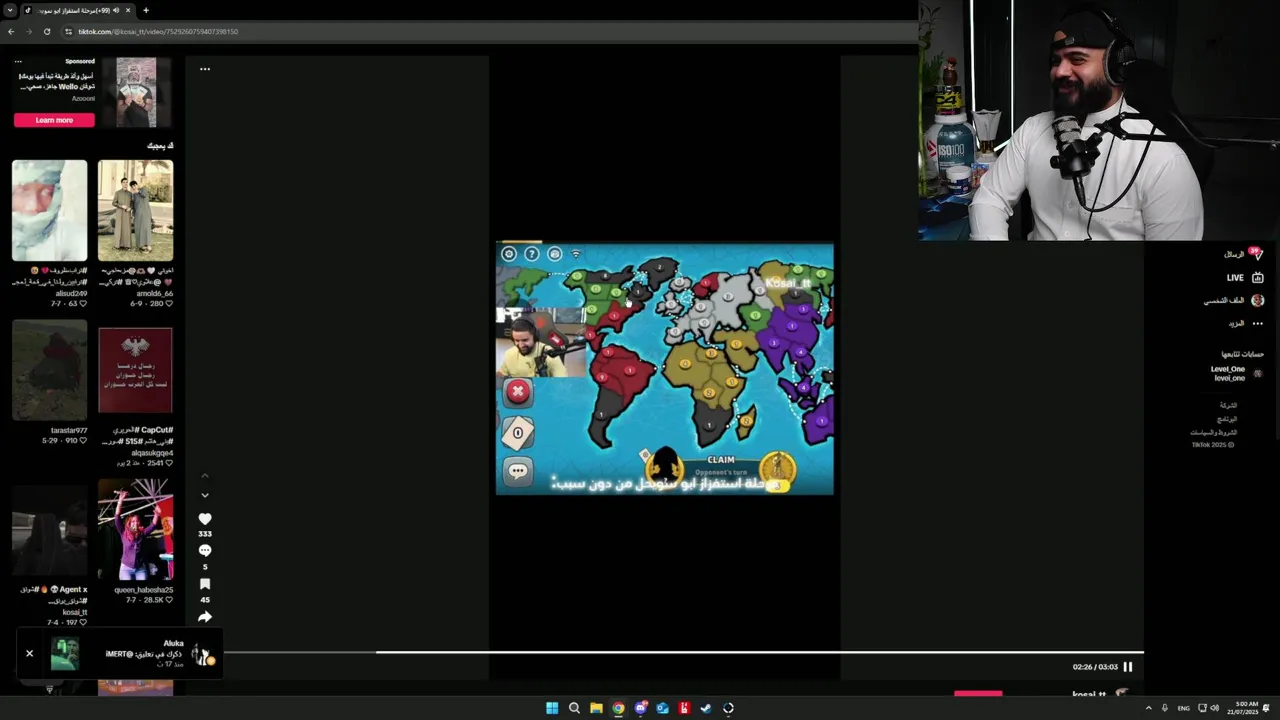Open the terms and policies footer link

coord(1214,432)
